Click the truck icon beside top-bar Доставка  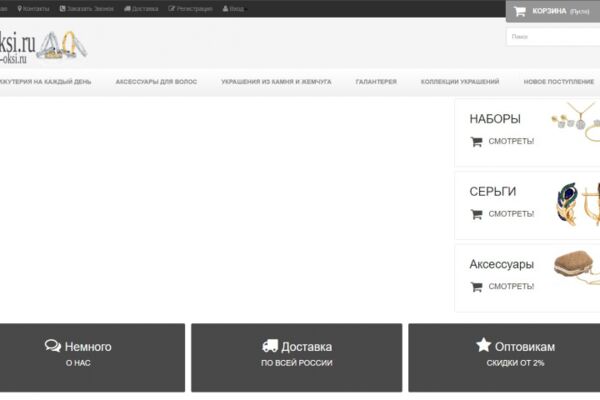(x=127, y=8)
